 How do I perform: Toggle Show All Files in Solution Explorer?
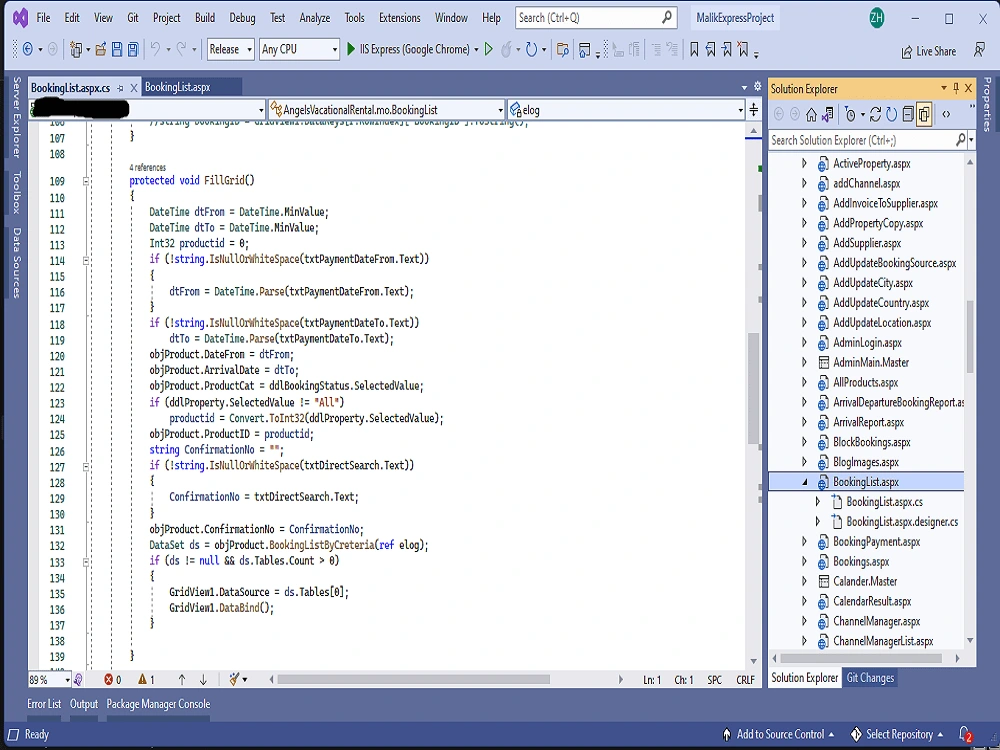[x=923, y=115]
